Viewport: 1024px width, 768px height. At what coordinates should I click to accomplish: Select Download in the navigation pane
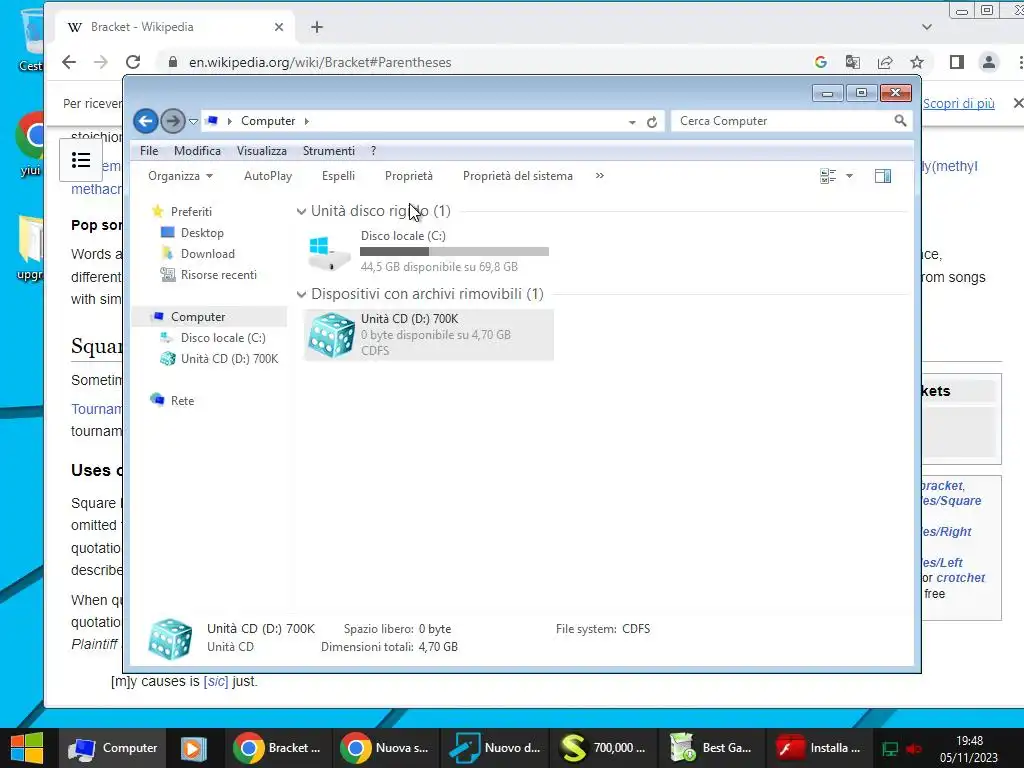(x=207, y=253)
